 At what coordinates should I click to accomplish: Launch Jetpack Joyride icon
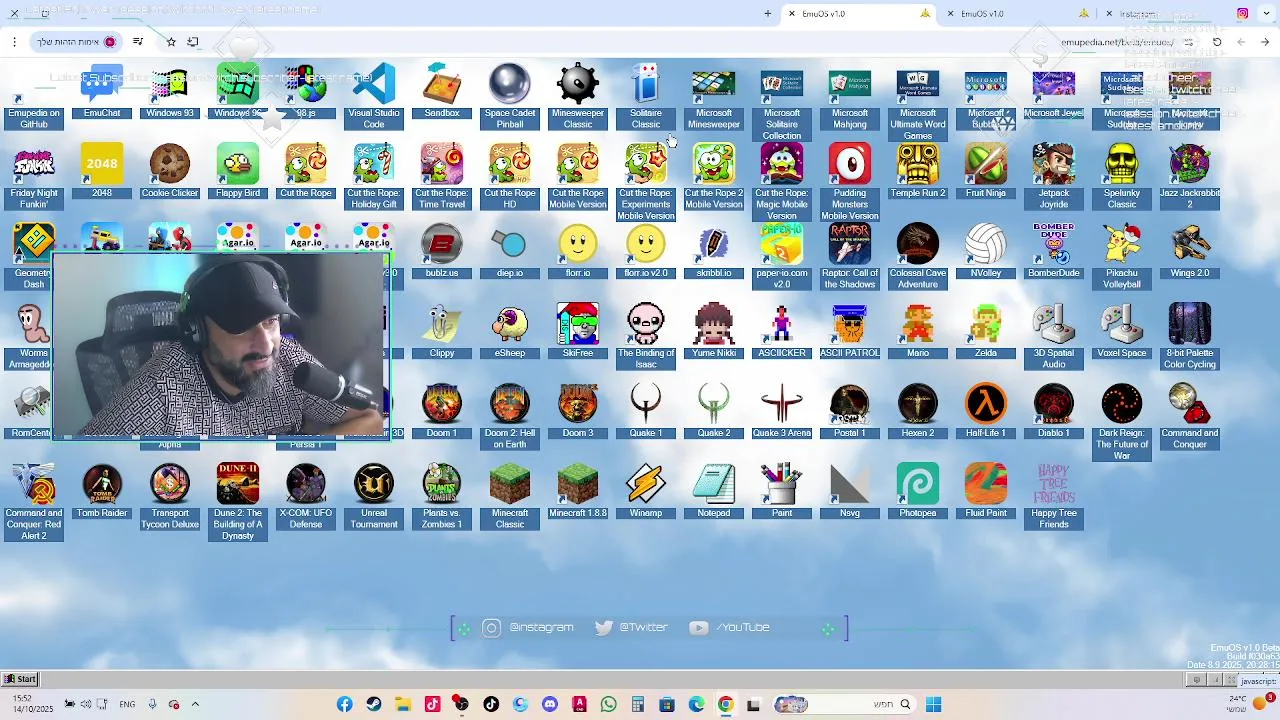pyautogui.click(x=1054, y=177)
